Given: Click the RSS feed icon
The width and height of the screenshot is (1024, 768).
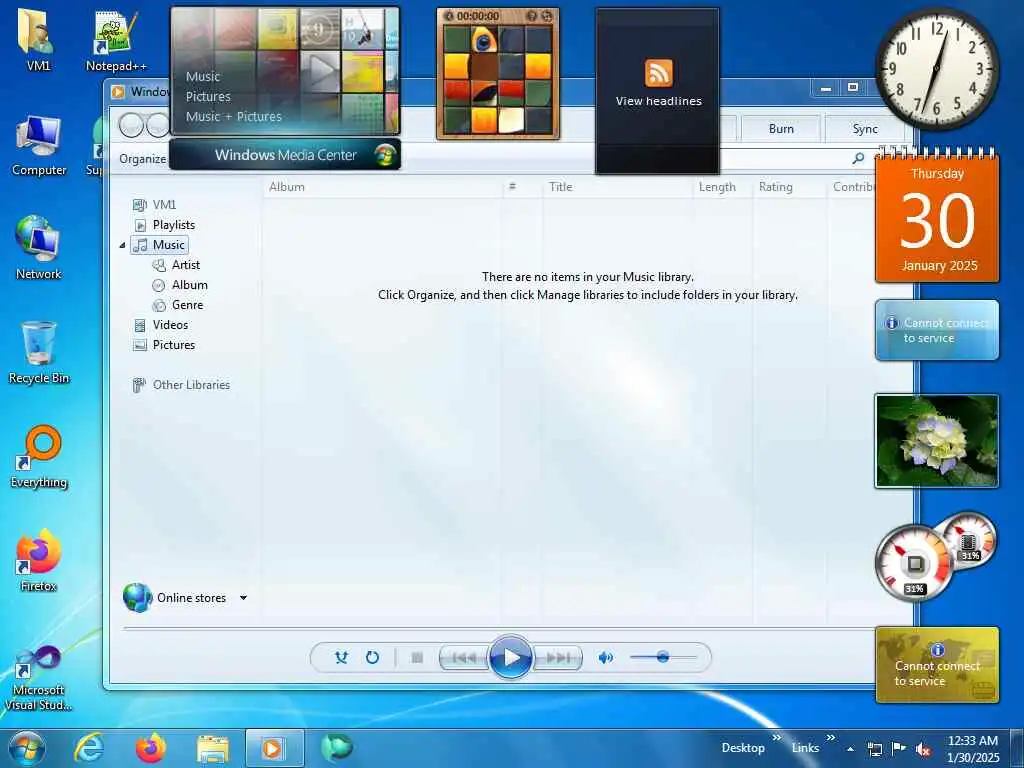Looking at the screenshot, I should tap(658, 72).
